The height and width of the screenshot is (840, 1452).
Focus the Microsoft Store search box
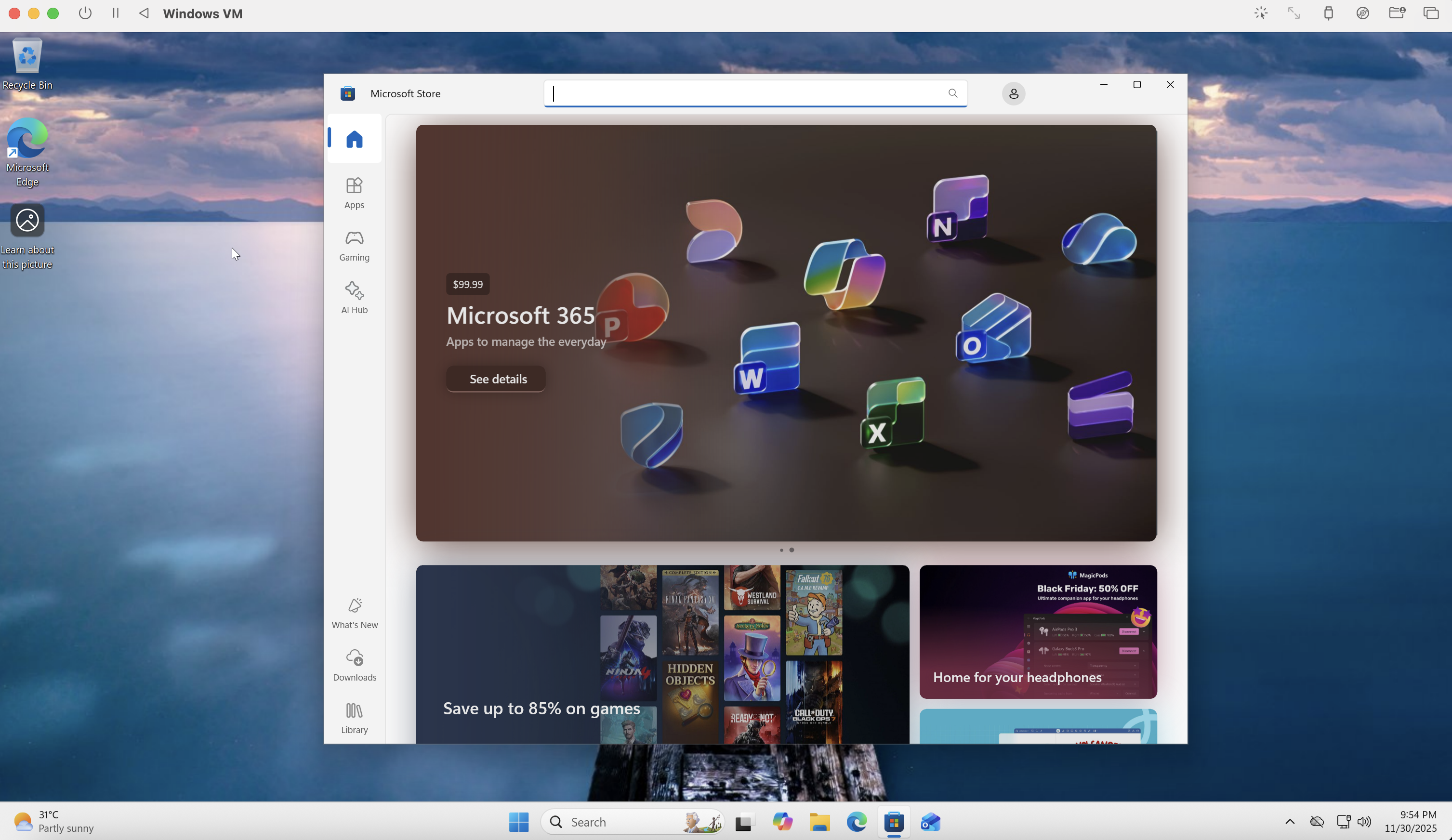(755, 93)
